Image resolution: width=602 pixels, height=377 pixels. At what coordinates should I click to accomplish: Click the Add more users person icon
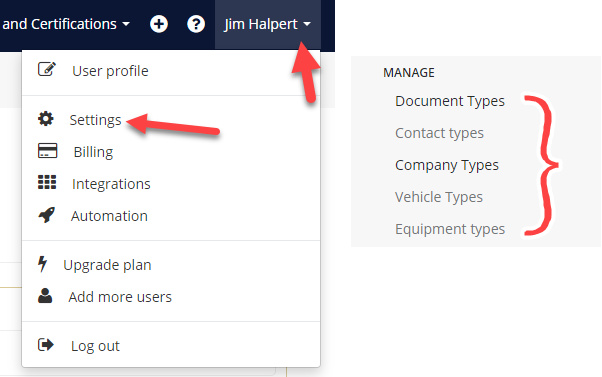(45, 296)
